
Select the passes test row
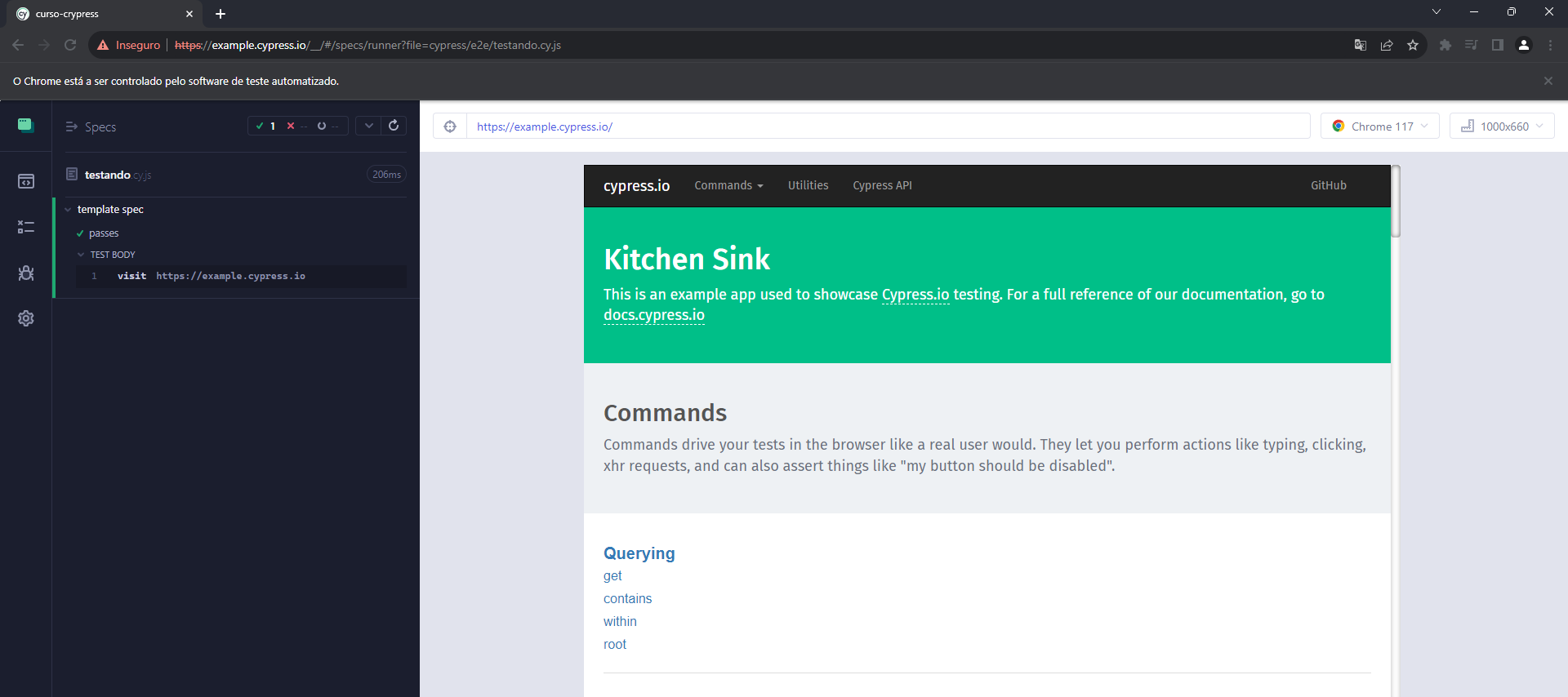coord(237,233)
